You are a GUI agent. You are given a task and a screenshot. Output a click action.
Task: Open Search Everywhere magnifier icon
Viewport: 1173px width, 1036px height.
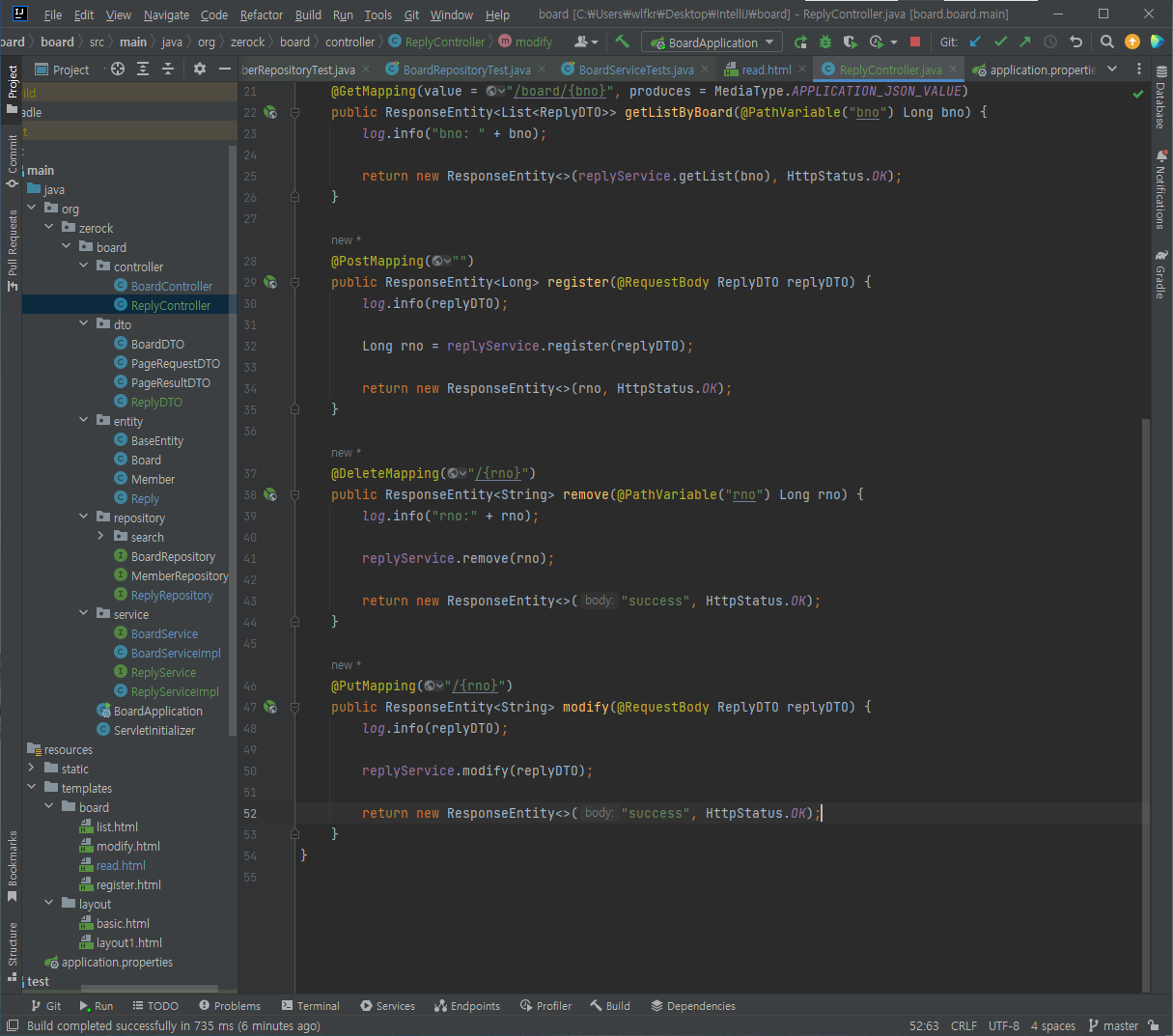(x=1107, y=42)
